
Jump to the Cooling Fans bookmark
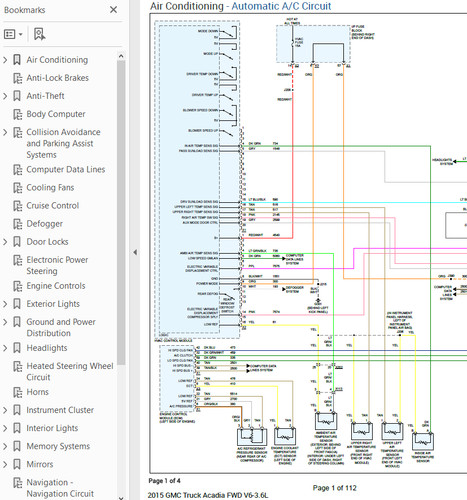click(50, 188)
